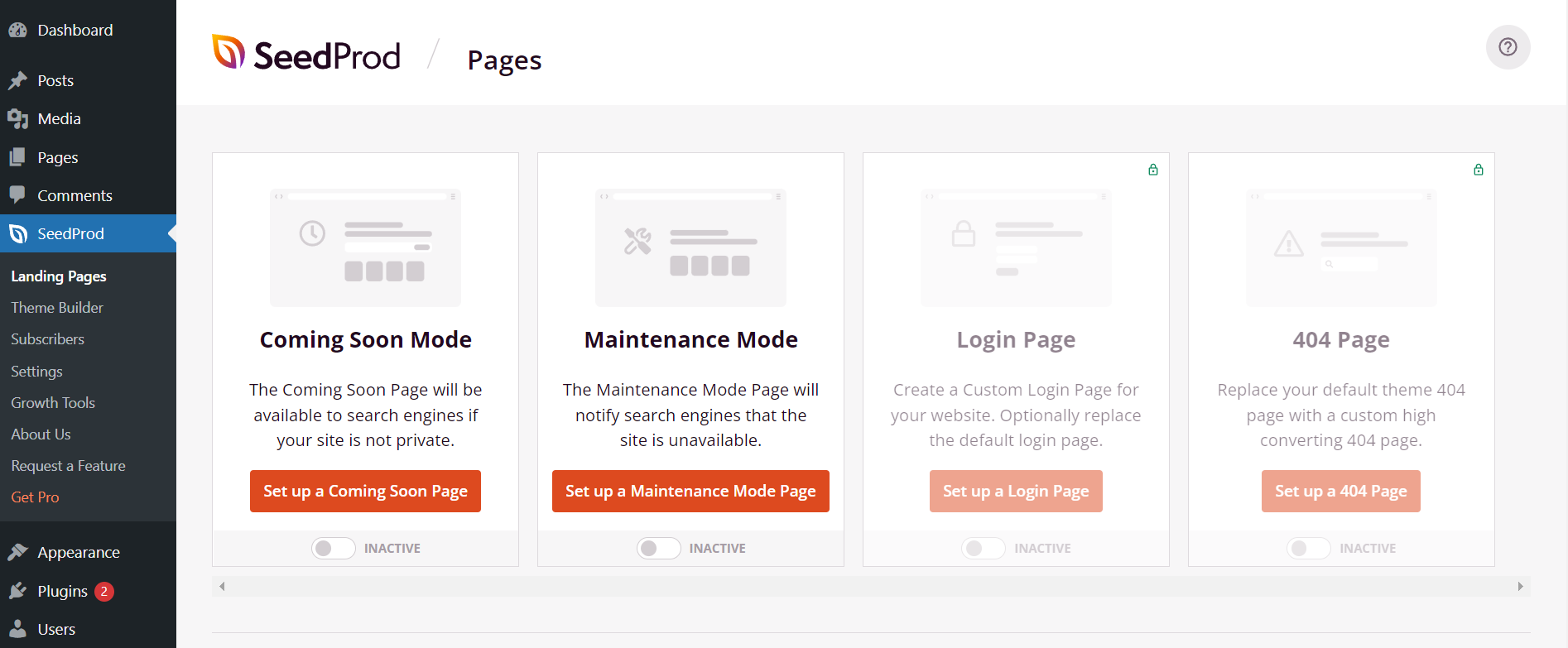The width and height of the screenshot is (1568, 648).
Task: Open About Us submenu item
Action: (x=41, y=434)
